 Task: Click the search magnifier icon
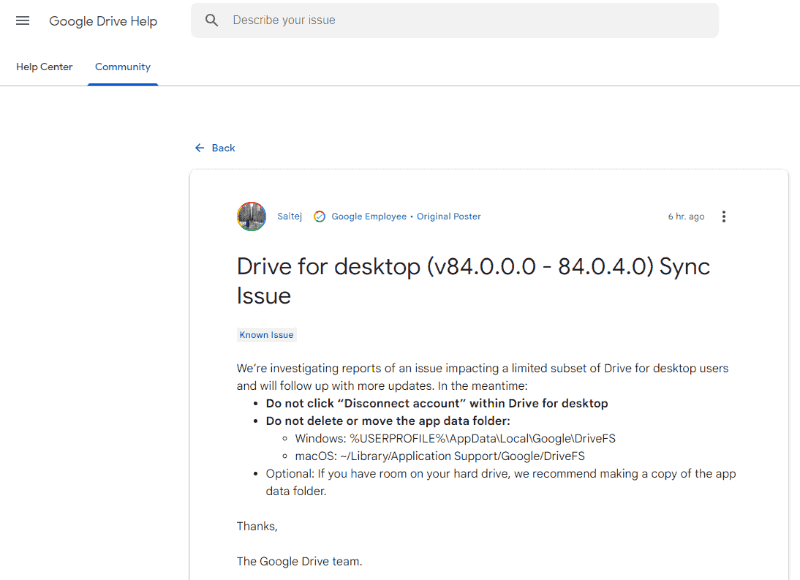211,20
